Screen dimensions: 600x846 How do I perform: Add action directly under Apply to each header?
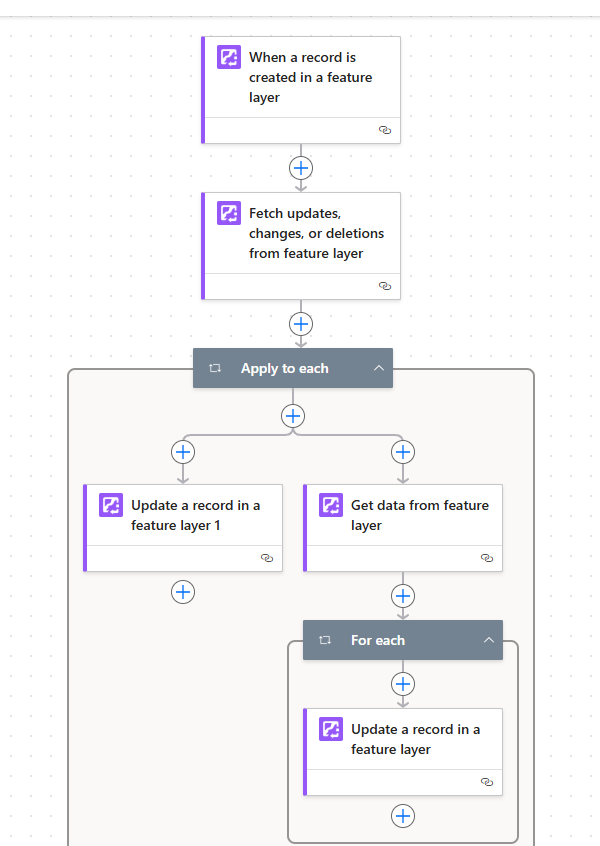pyautogui.click(x=293, y=416)
